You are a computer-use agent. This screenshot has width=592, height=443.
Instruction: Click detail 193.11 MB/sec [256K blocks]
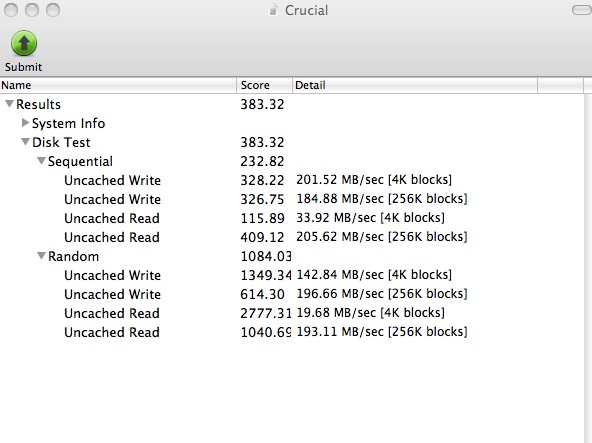tap(382, 332)
